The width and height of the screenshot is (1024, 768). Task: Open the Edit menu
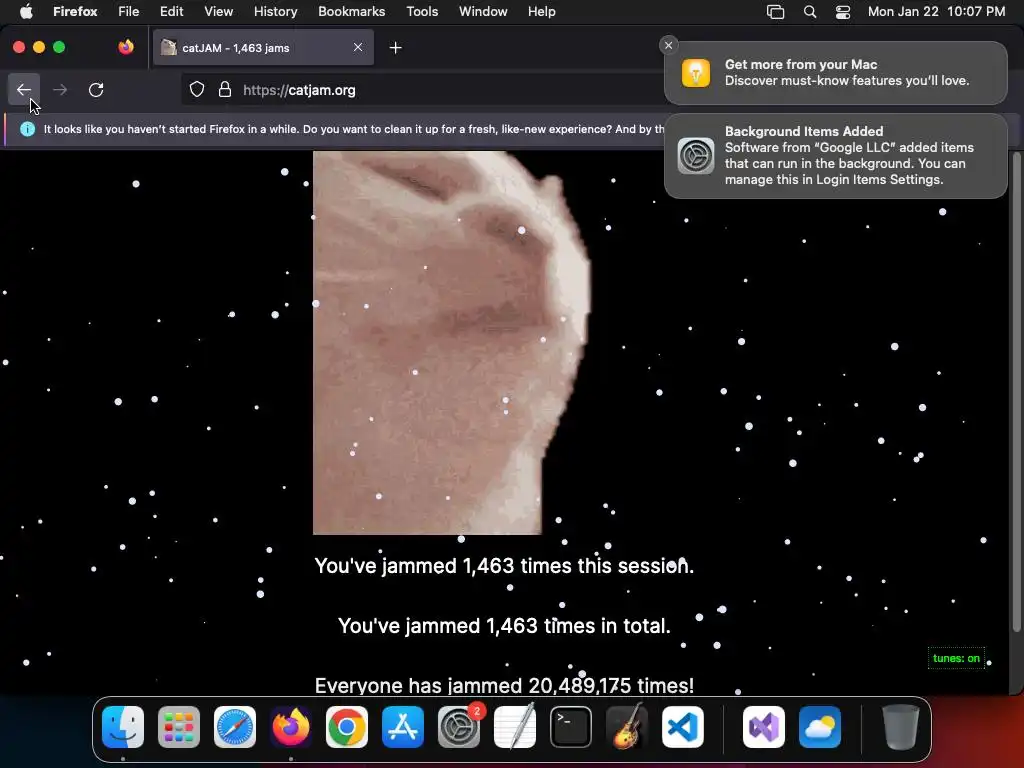coord(171,11)
